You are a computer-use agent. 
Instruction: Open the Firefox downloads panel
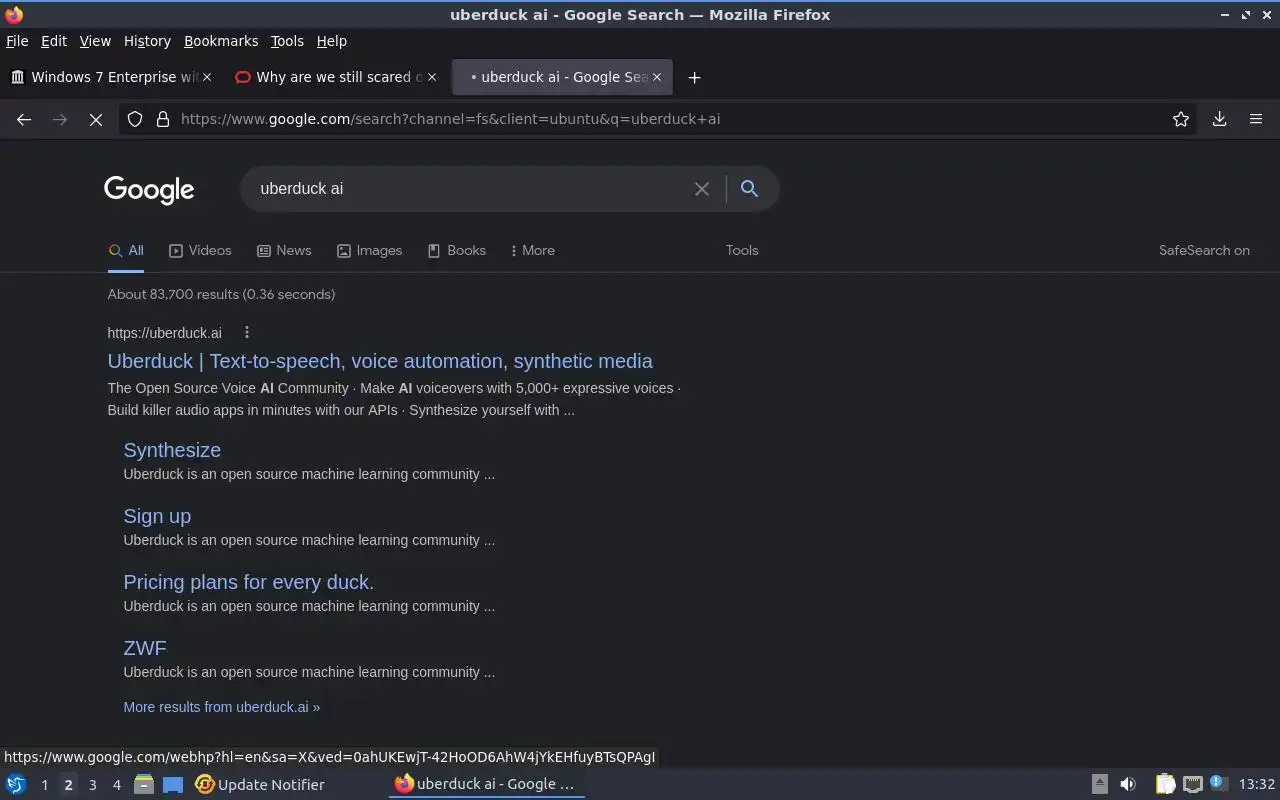[x=1220, y=119]
